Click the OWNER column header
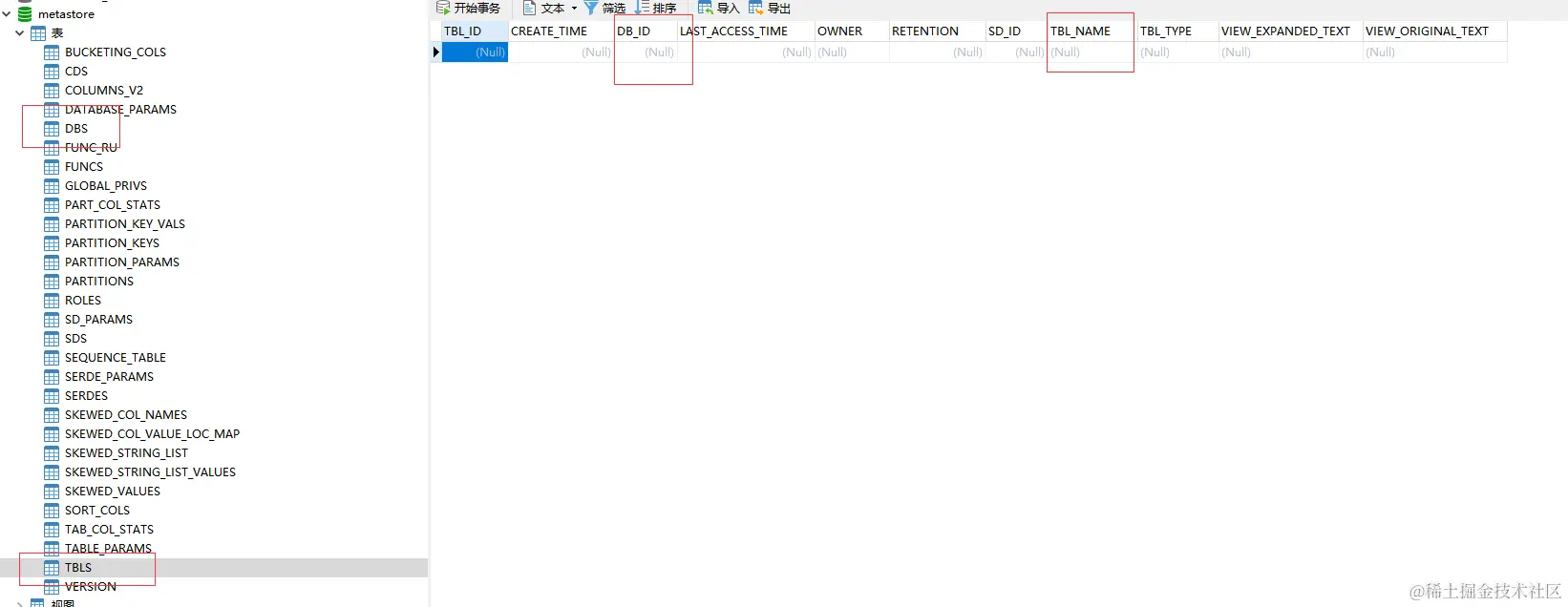 click(x=852, y=31)
